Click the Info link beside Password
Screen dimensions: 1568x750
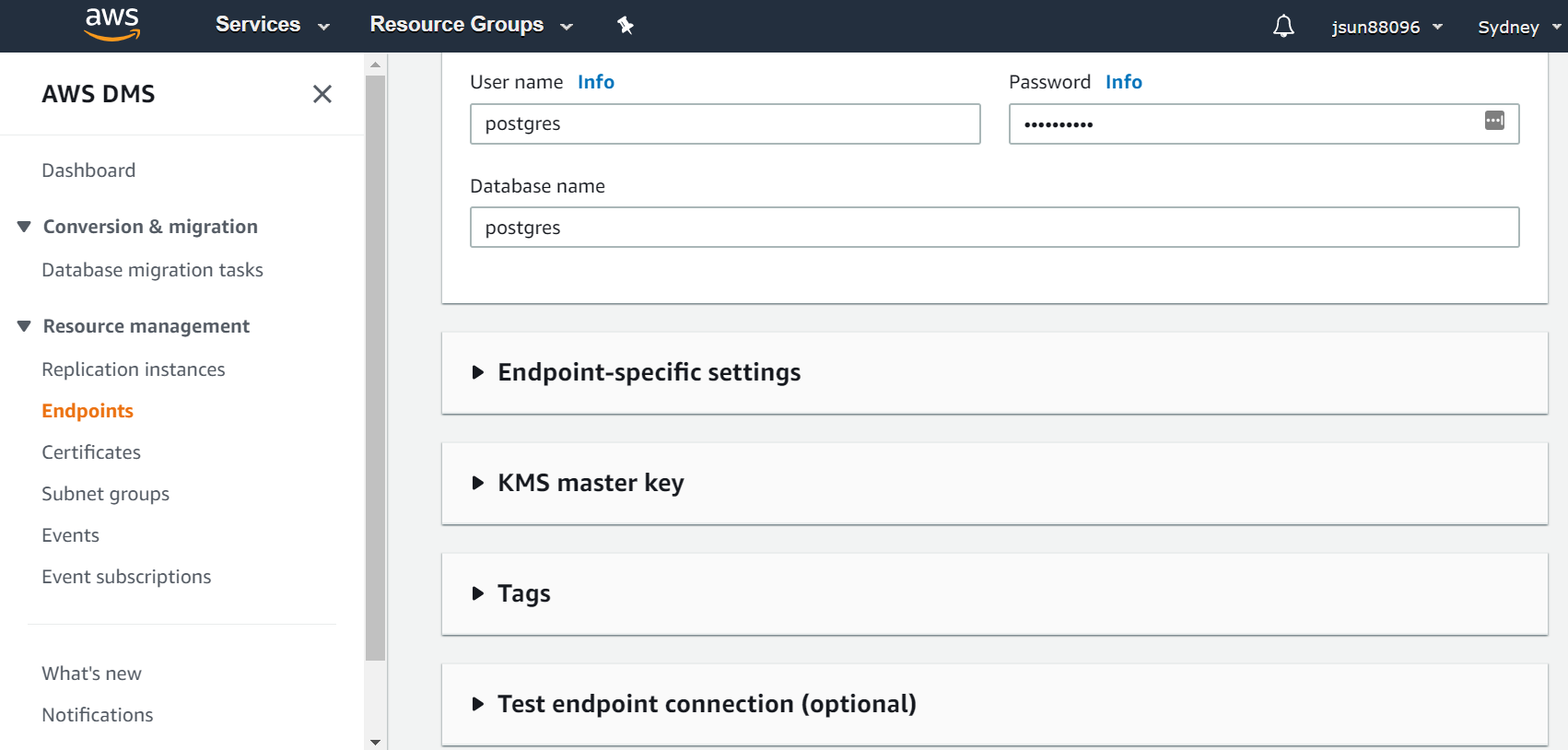(1123, 82)
